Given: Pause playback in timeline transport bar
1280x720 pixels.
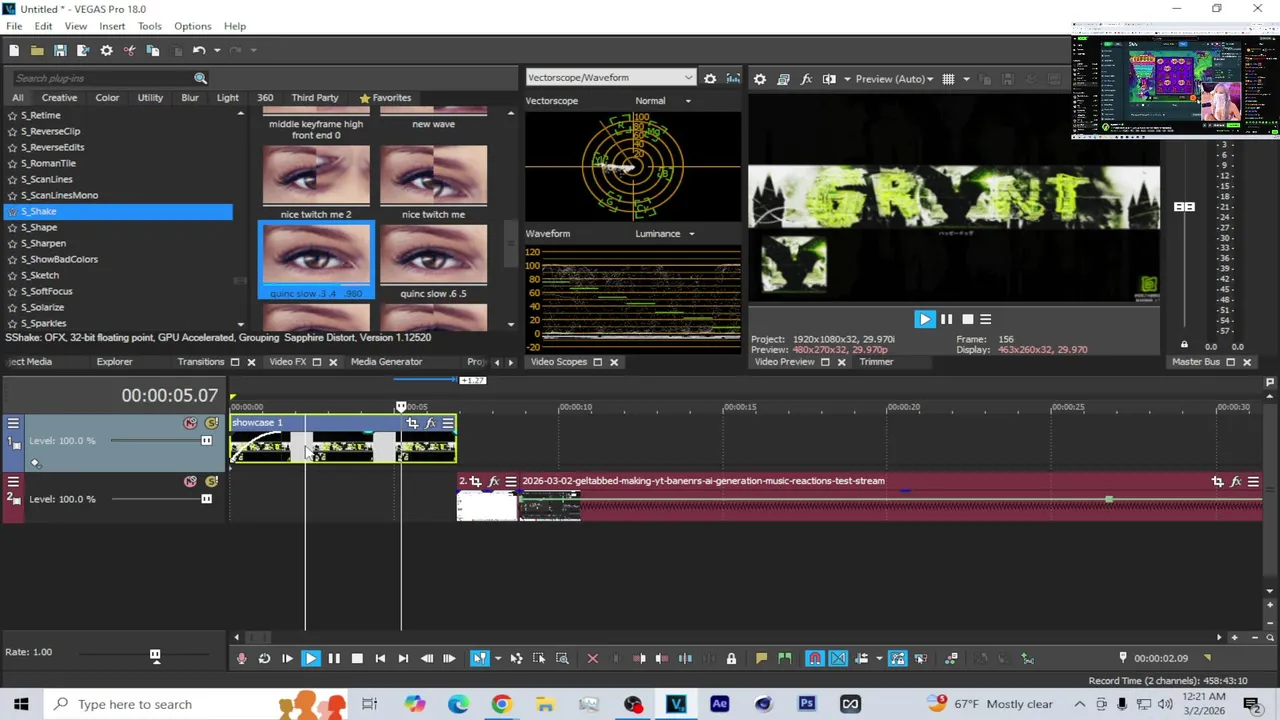Looking at the screenshot, I should click(x=334, y=658).
